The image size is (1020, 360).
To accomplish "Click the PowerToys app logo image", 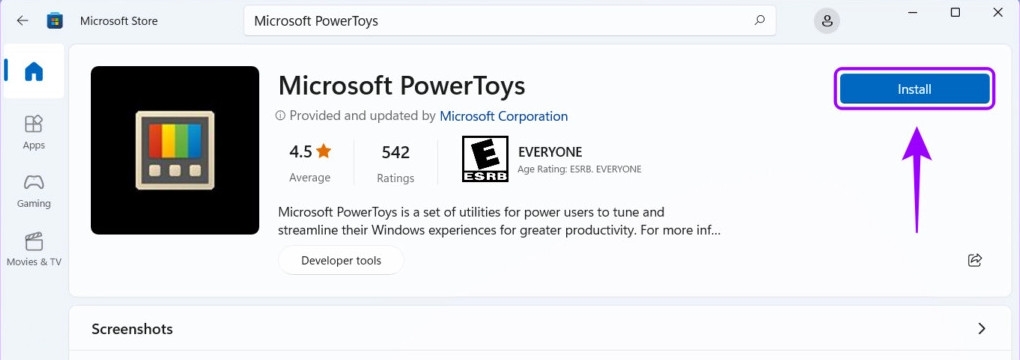I will 175,150.
